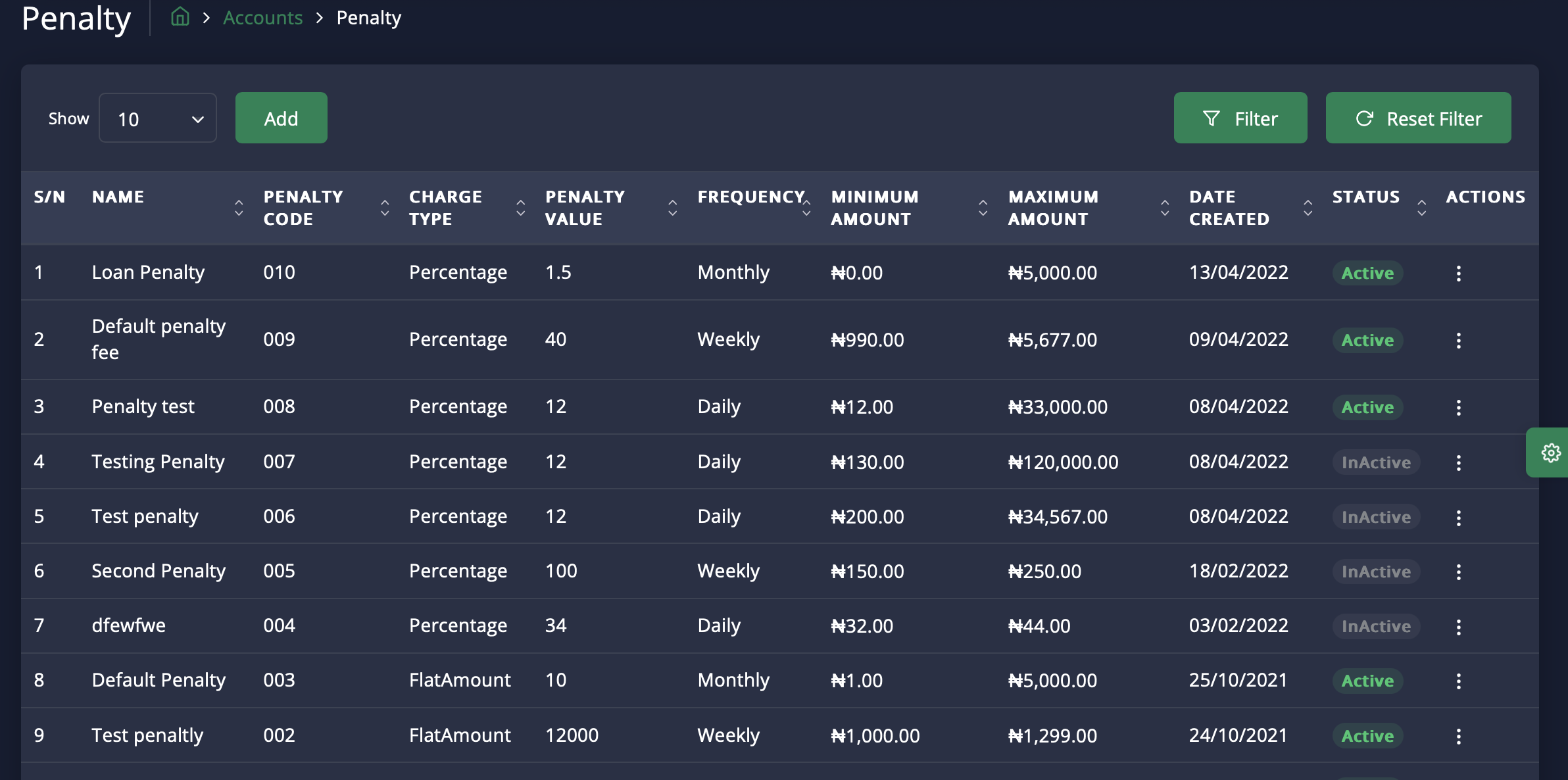Click InActive badge on Test penalty row

tap(1375, 517)
